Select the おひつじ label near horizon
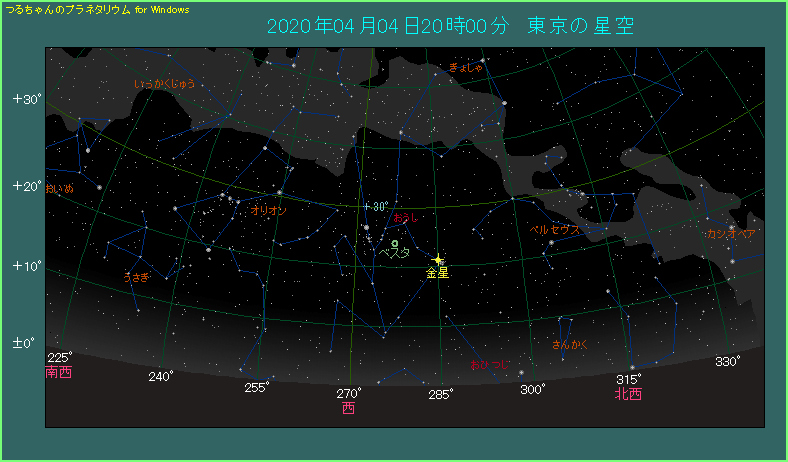This screenshot has height=462, width=788. [x=488, y=366]
